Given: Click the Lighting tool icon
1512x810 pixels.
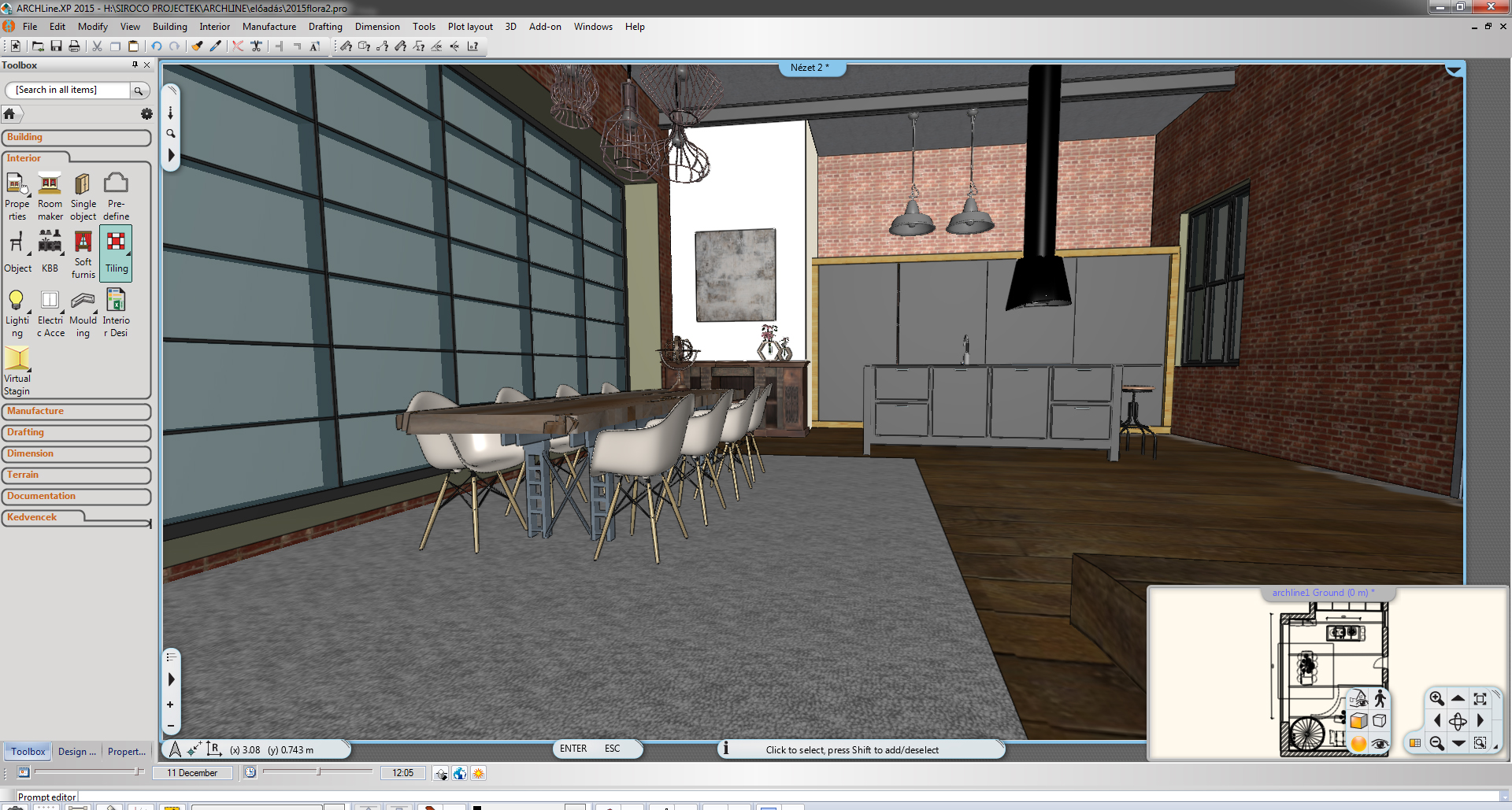Looking at the screenshot, I should [17, 313].
